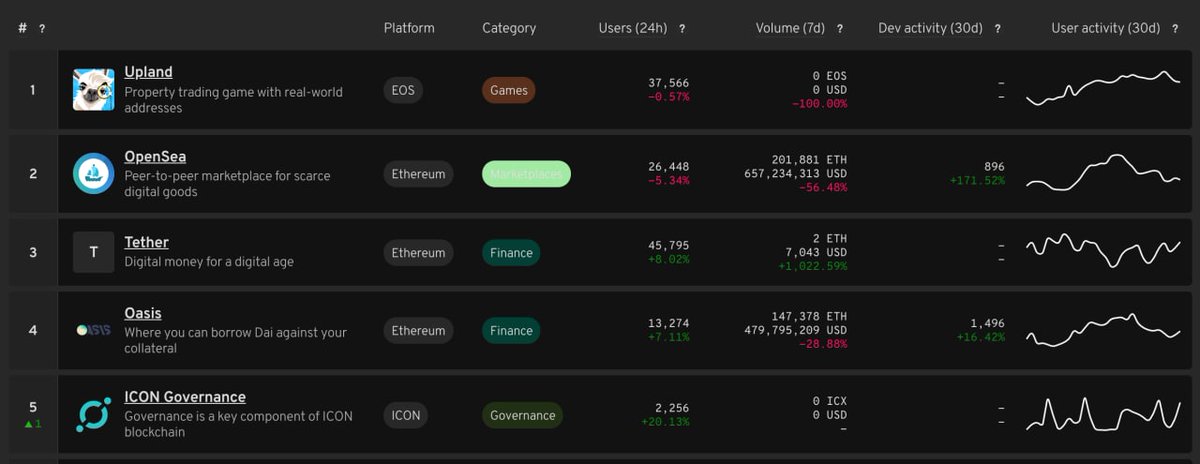
Task: Click the Oasis user activity sparkline
Action: 1103,330
